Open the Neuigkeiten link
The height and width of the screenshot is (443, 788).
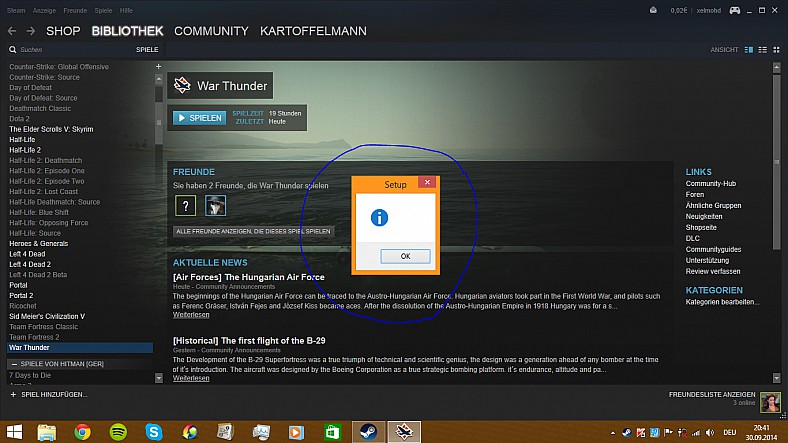pos(704,216)
